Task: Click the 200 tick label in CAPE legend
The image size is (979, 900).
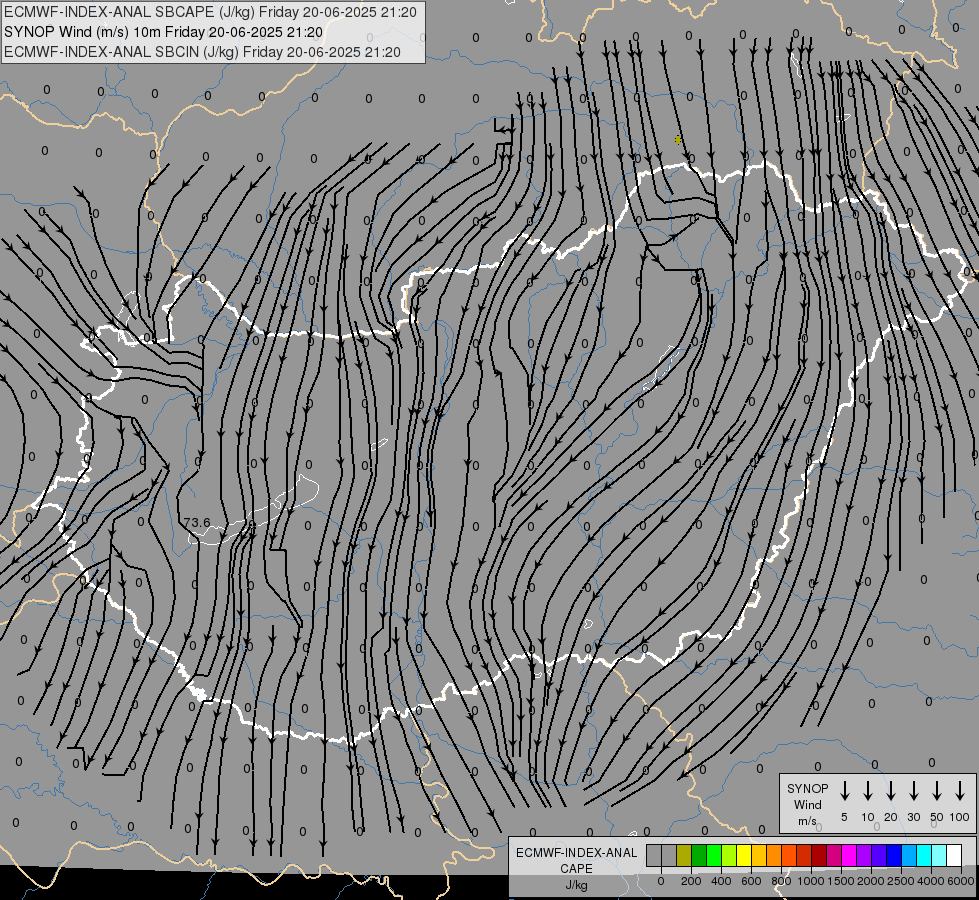Action: (691, 881)
